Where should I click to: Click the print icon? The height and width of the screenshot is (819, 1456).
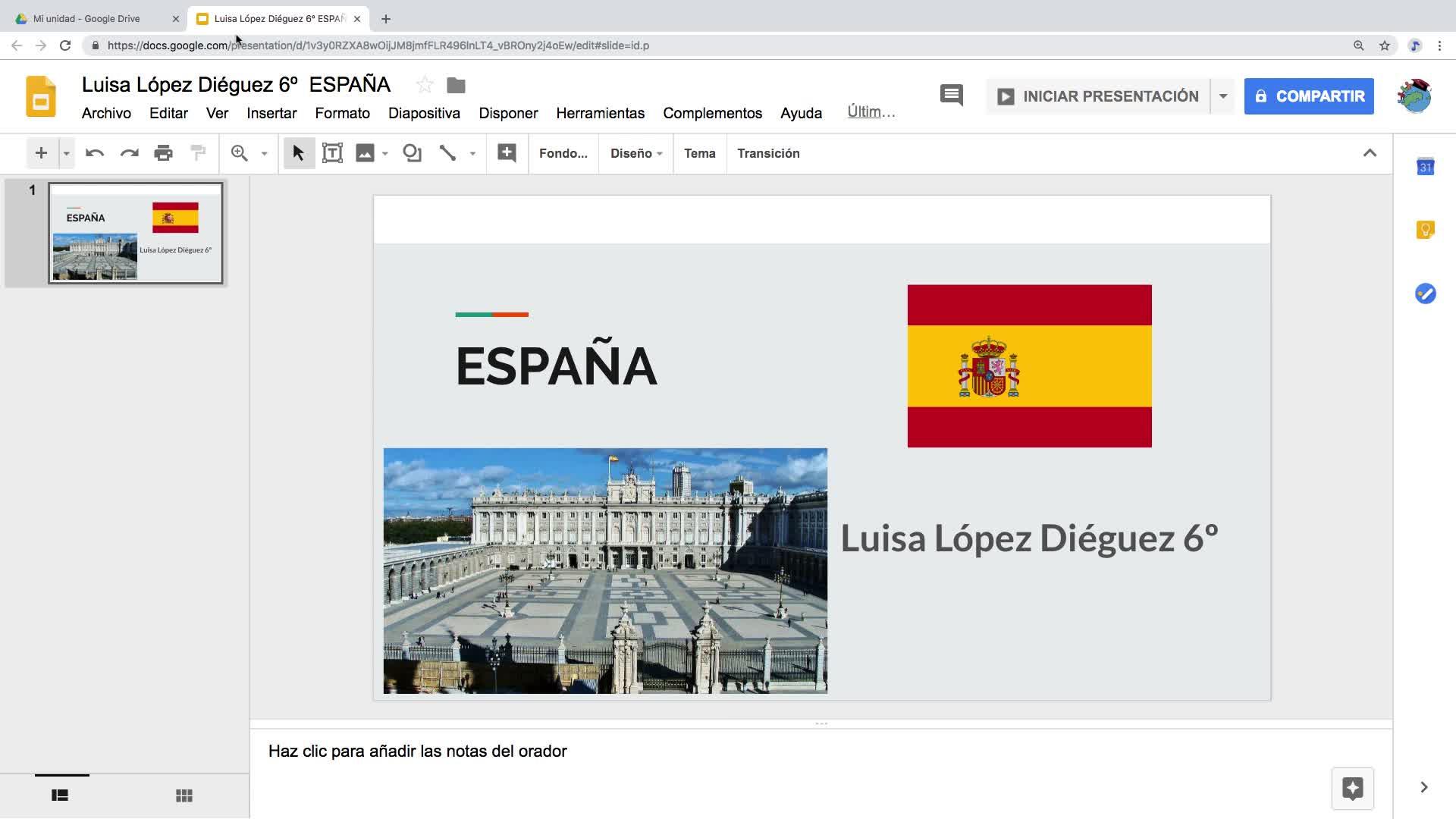pos(163,153)
